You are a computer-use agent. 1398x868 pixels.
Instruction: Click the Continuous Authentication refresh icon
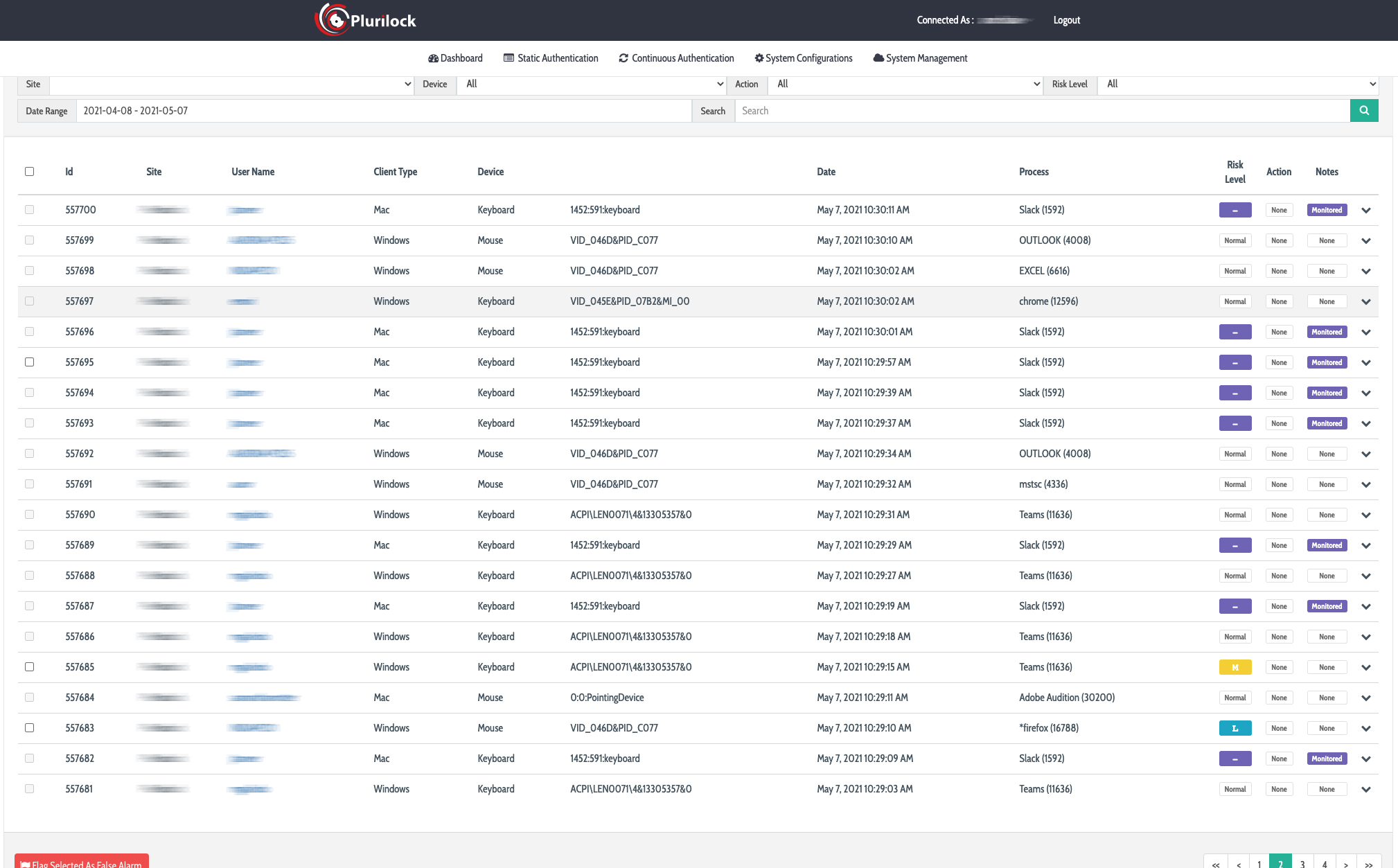point(623,58)
